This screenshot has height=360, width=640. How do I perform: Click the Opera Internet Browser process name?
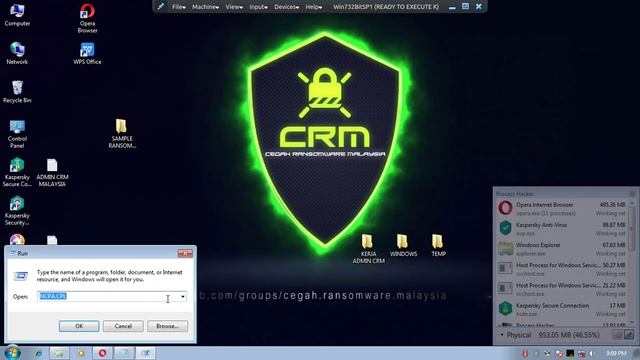tap(544, 204)
